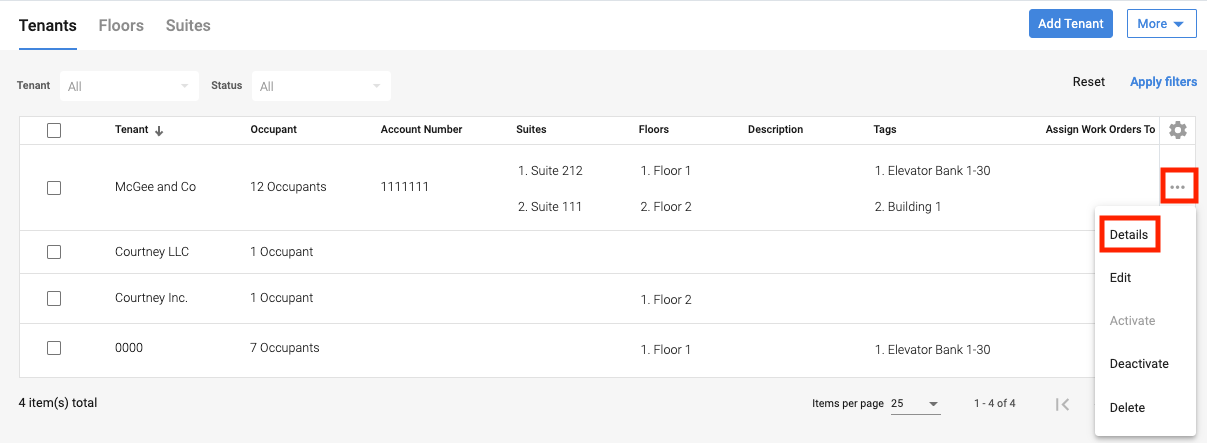Click the Suite 212 entry
Image resolution: width=1207 pixels, height=443 pixels.
pos(550,171)
